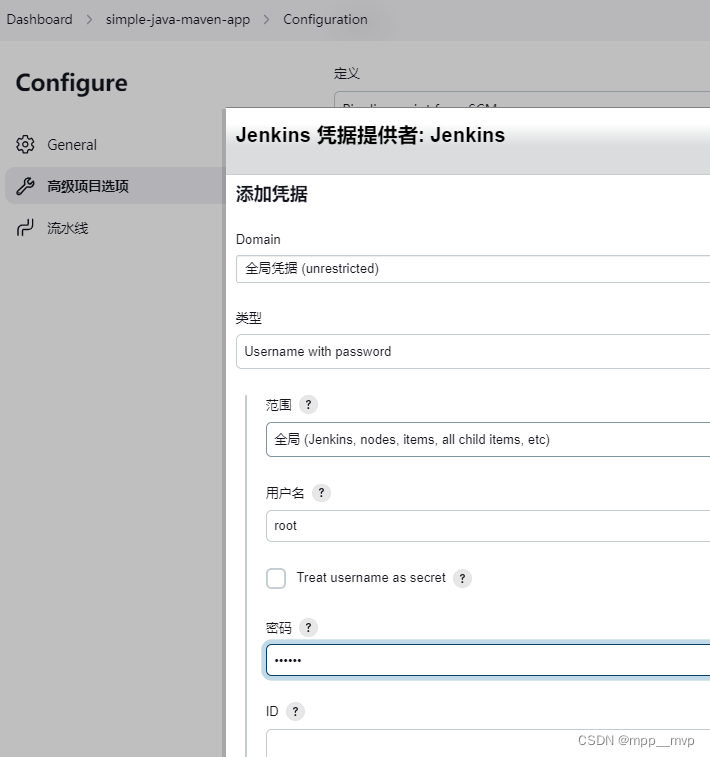Image resolution: width=710 pixels, height=757 pixels.
Task: Click the 添加凭据 heading
Action: tap(272, 194)
